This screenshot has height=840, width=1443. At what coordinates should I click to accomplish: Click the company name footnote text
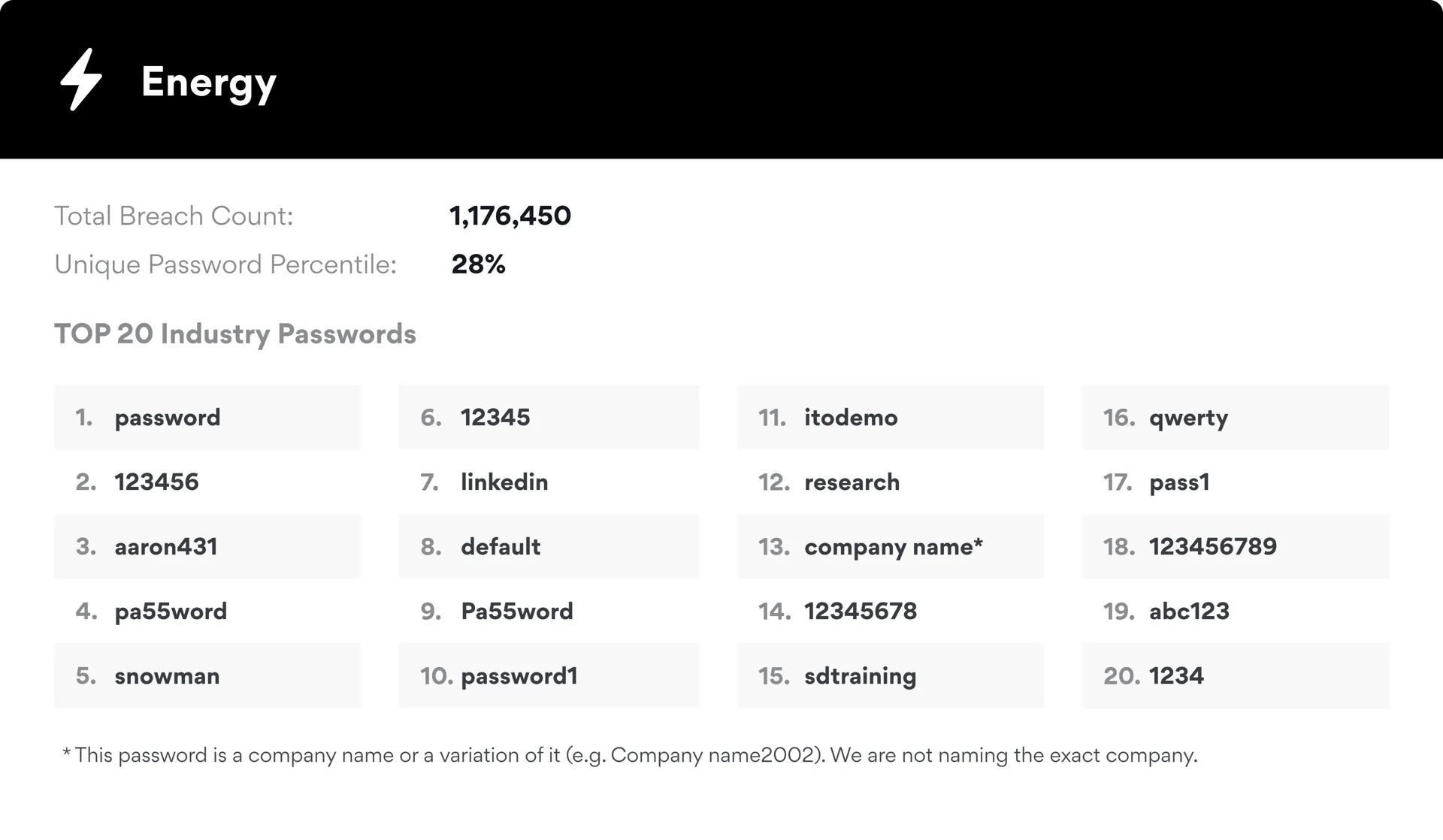tap(630, 755)
